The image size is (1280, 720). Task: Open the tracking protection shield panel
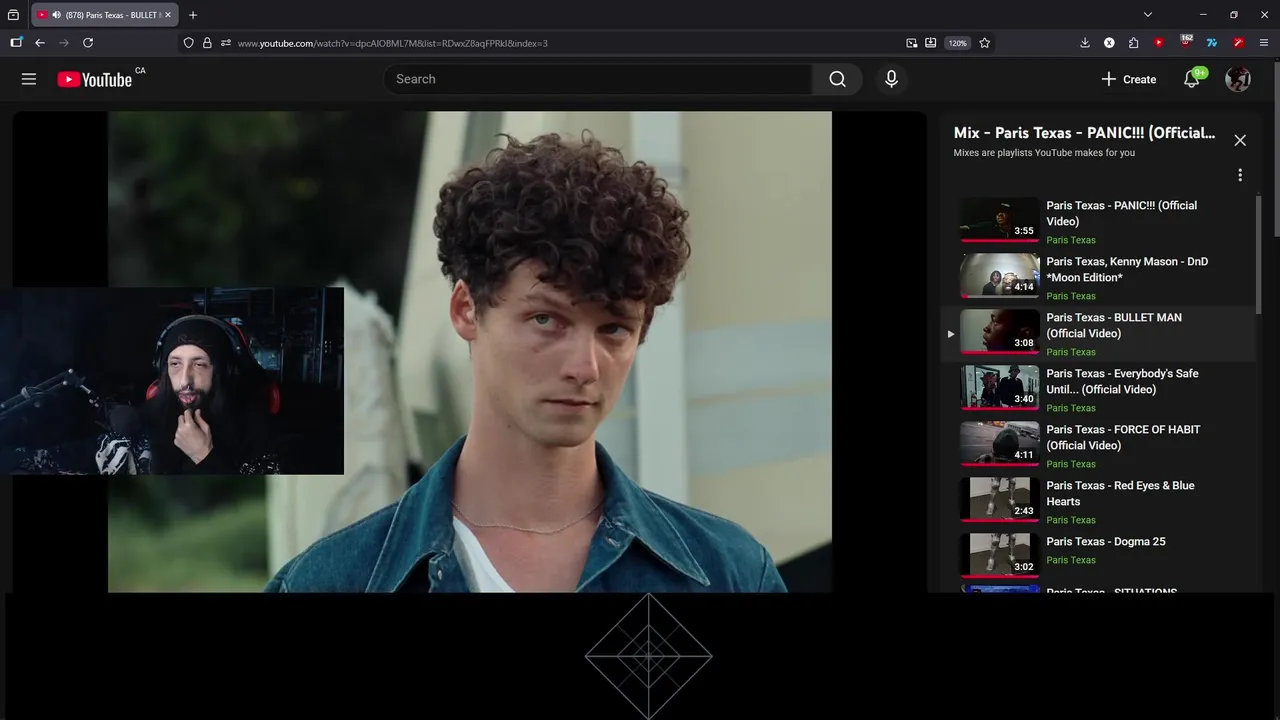(x=188, y=43)
